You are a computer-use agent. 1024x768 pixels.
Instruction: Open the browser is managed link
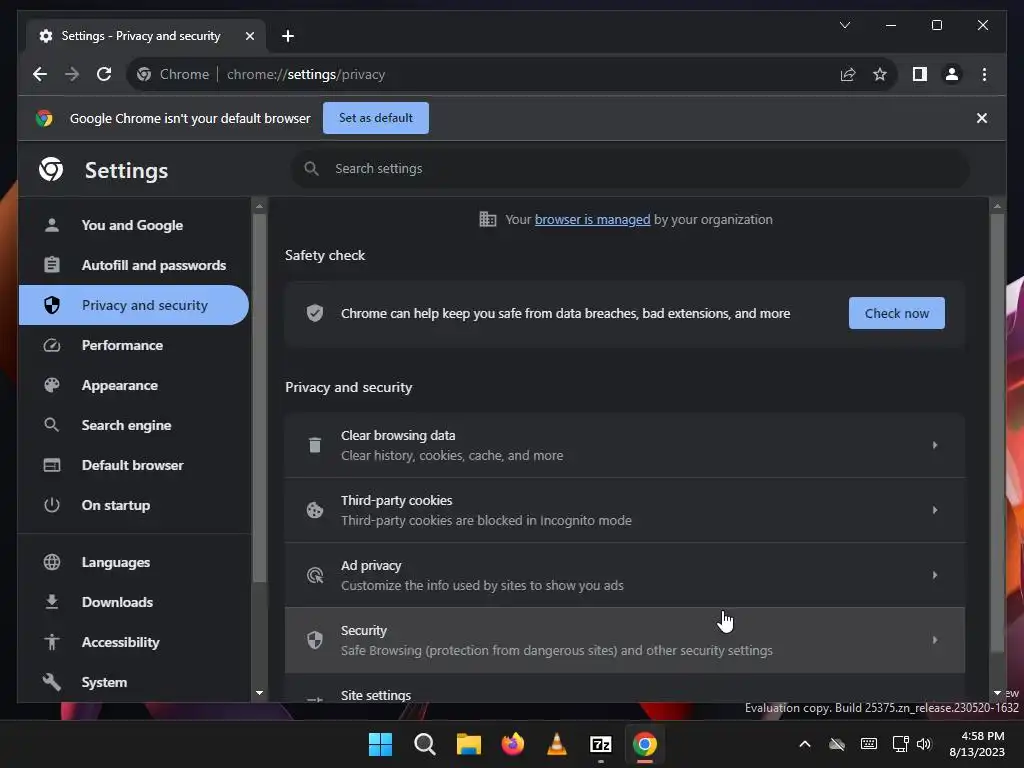[592, 219]
